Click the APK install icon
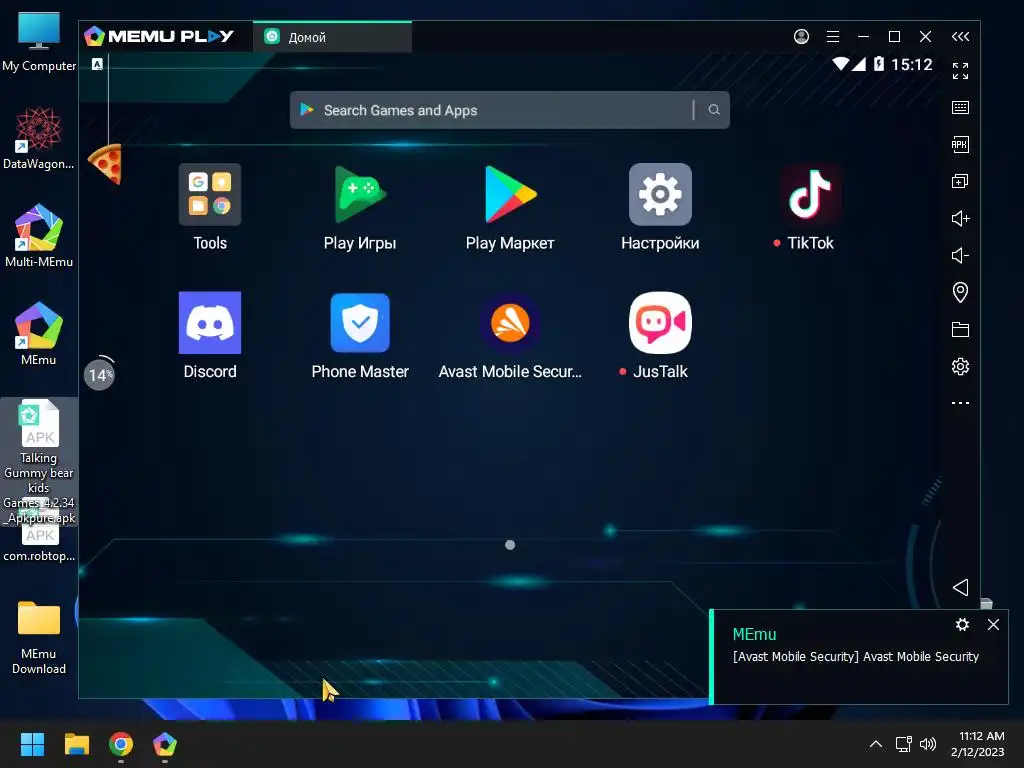Image resolution: width=1024 pixels, height=768 pixels. [x=960, y=144]
